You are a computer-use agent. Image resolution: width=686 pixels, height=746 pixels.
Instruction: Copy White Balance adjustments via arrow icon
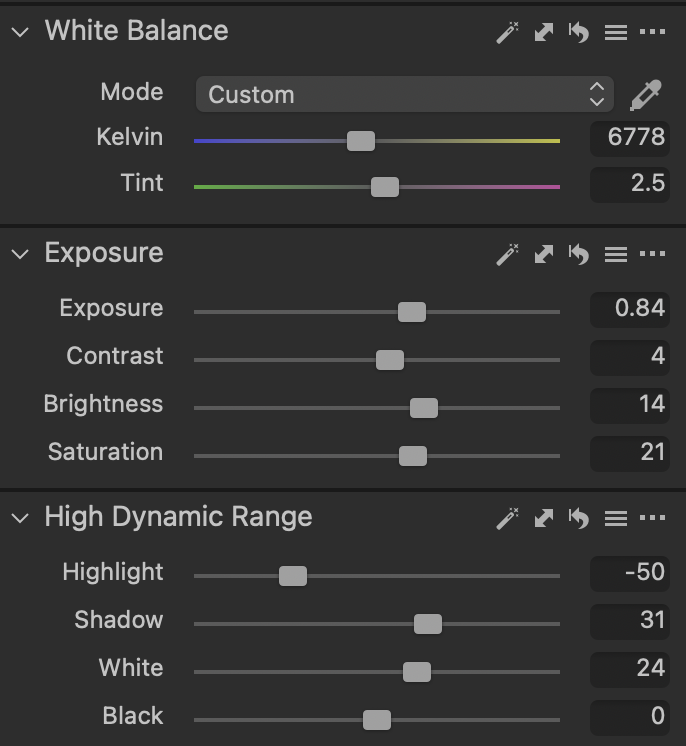click(x=544, y=32)
